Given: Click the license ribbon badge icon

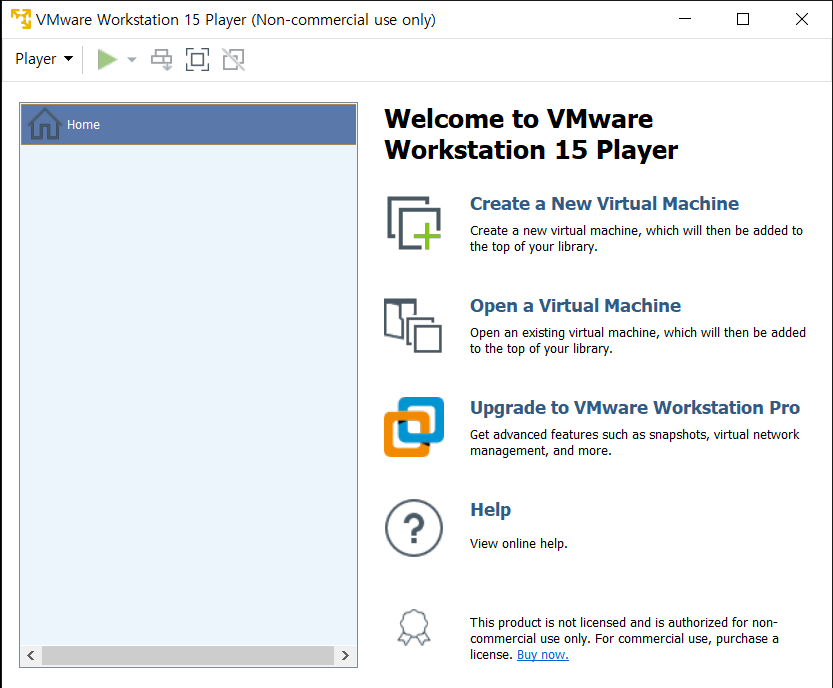Looking at the screenshot, I should tap(414, 627).
